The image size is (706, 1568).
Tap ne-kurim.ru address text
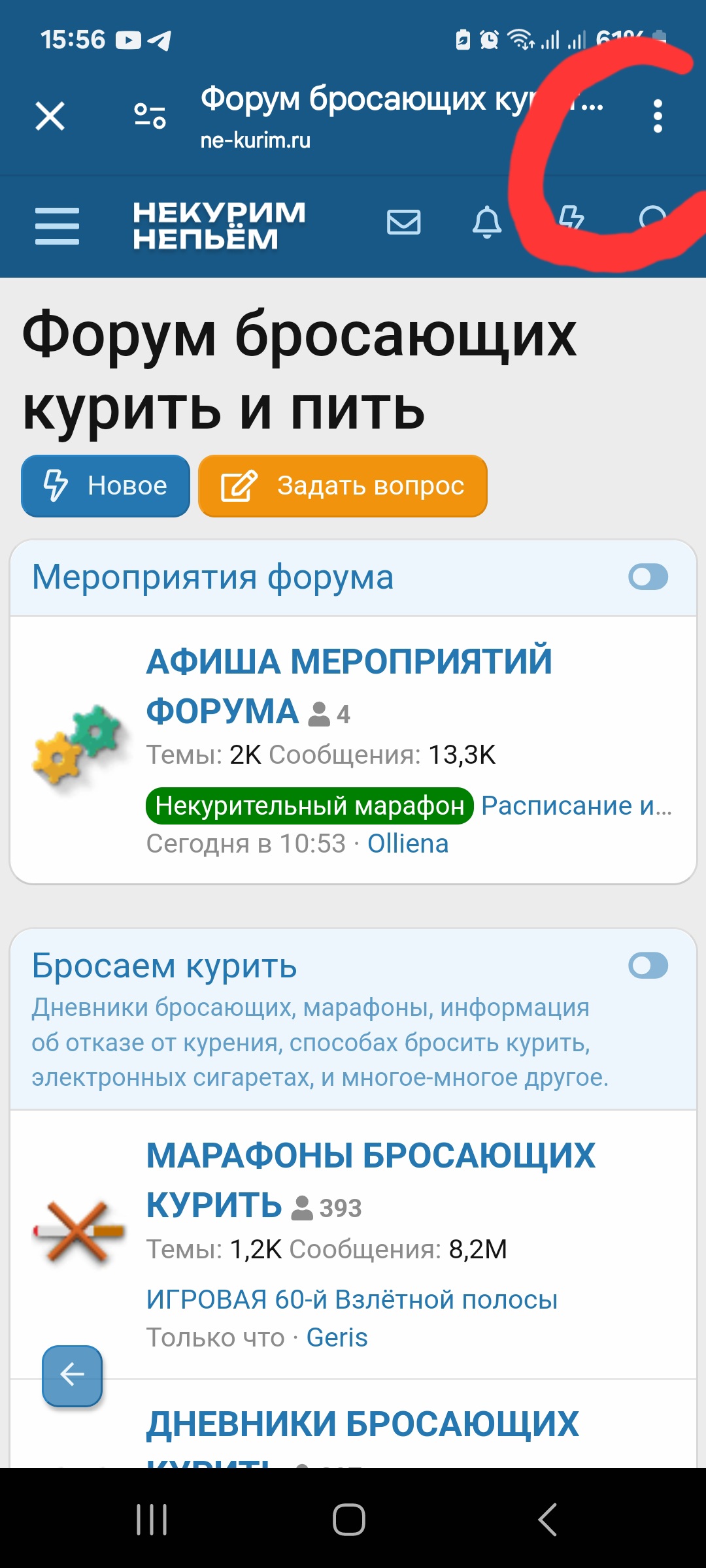(255, 140)
